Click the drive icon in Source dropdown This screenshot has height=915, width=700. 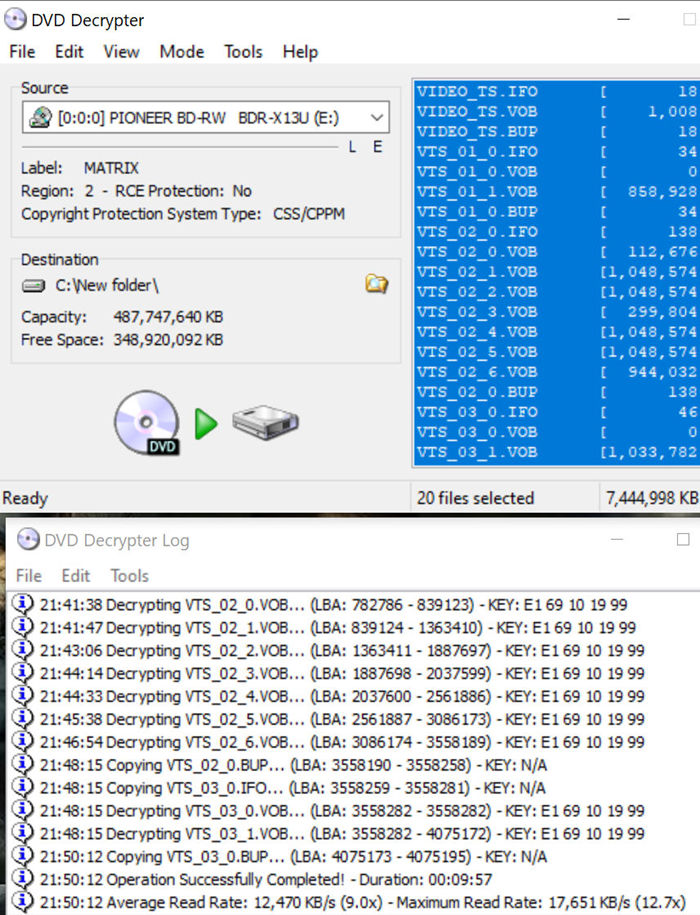pos(40,117)
